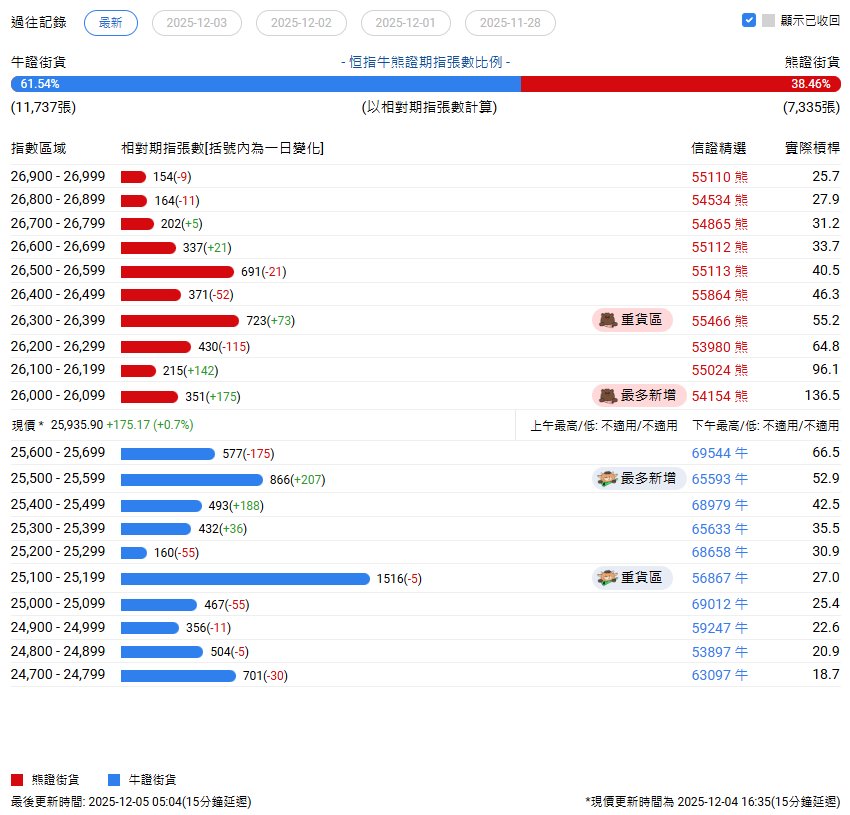The width and height of the screenshot is (850, 815).
Task: Click the 25,600 - 25,699 range row label
Action: [x=58, y=452]
